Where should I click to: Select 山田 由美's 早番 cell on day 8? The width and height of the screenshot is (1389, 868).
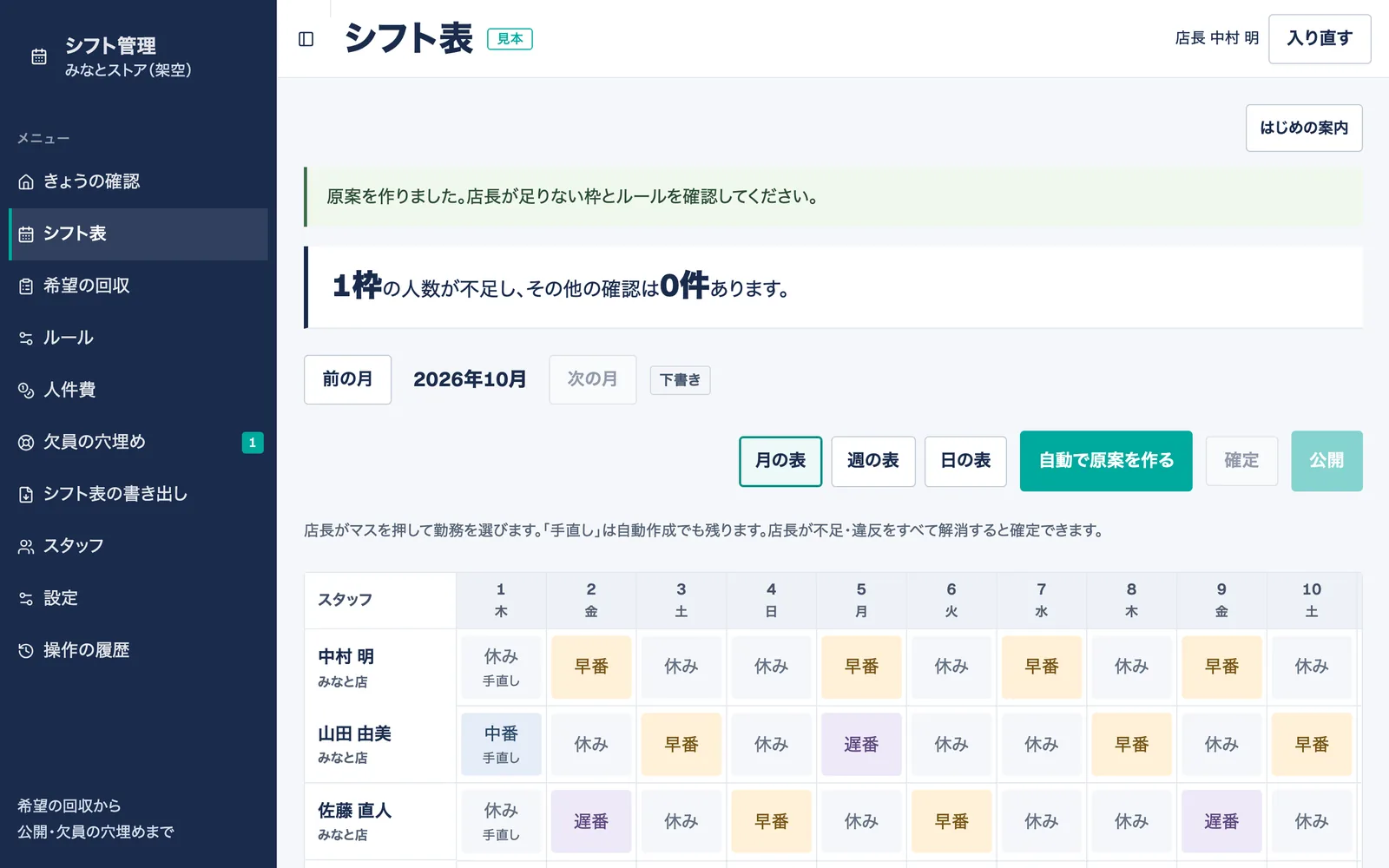1131,744
